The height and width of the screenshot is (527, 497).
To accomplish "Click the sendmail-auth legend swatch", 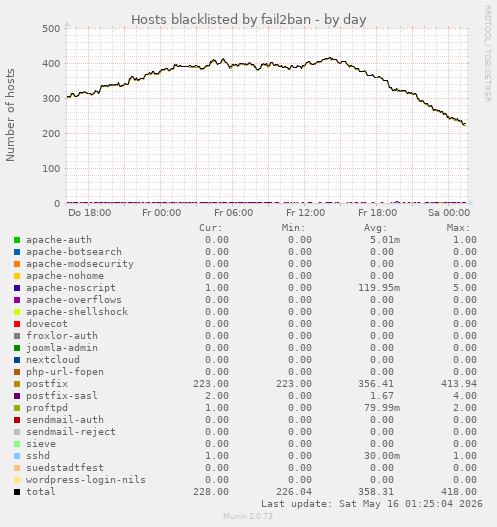I will [x=17, y=420].
